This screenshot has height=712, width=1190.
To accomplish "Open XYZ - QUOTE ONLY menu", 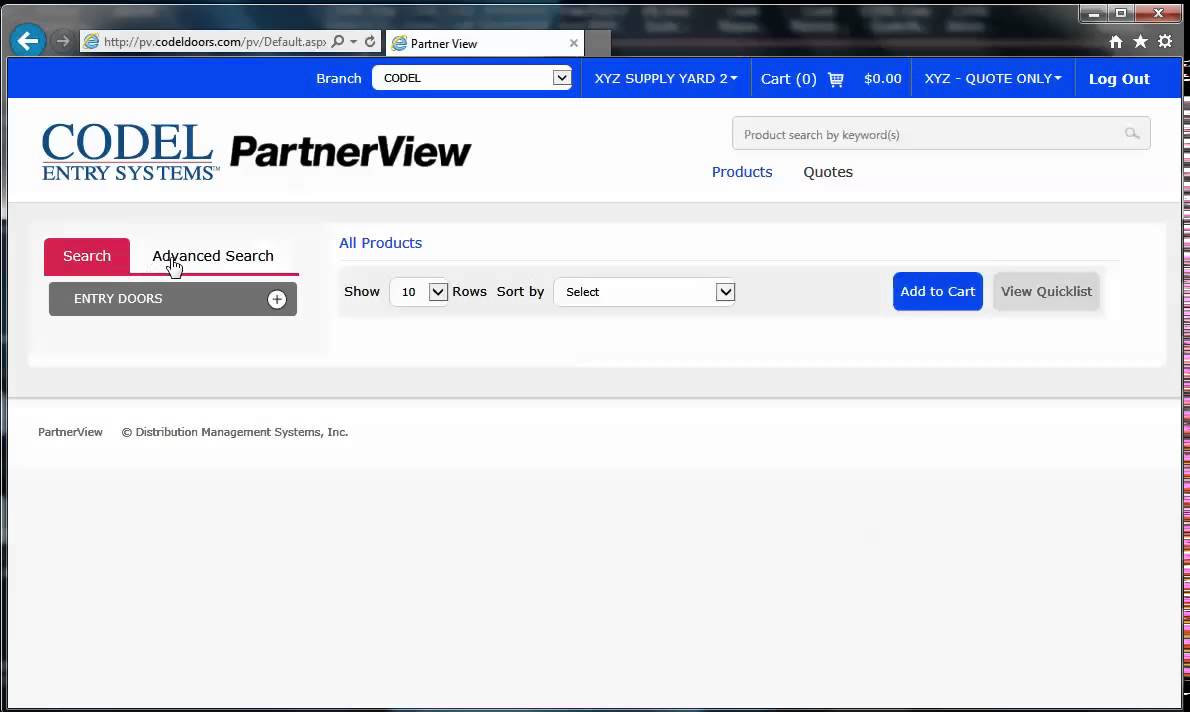I will click(993, 78).
